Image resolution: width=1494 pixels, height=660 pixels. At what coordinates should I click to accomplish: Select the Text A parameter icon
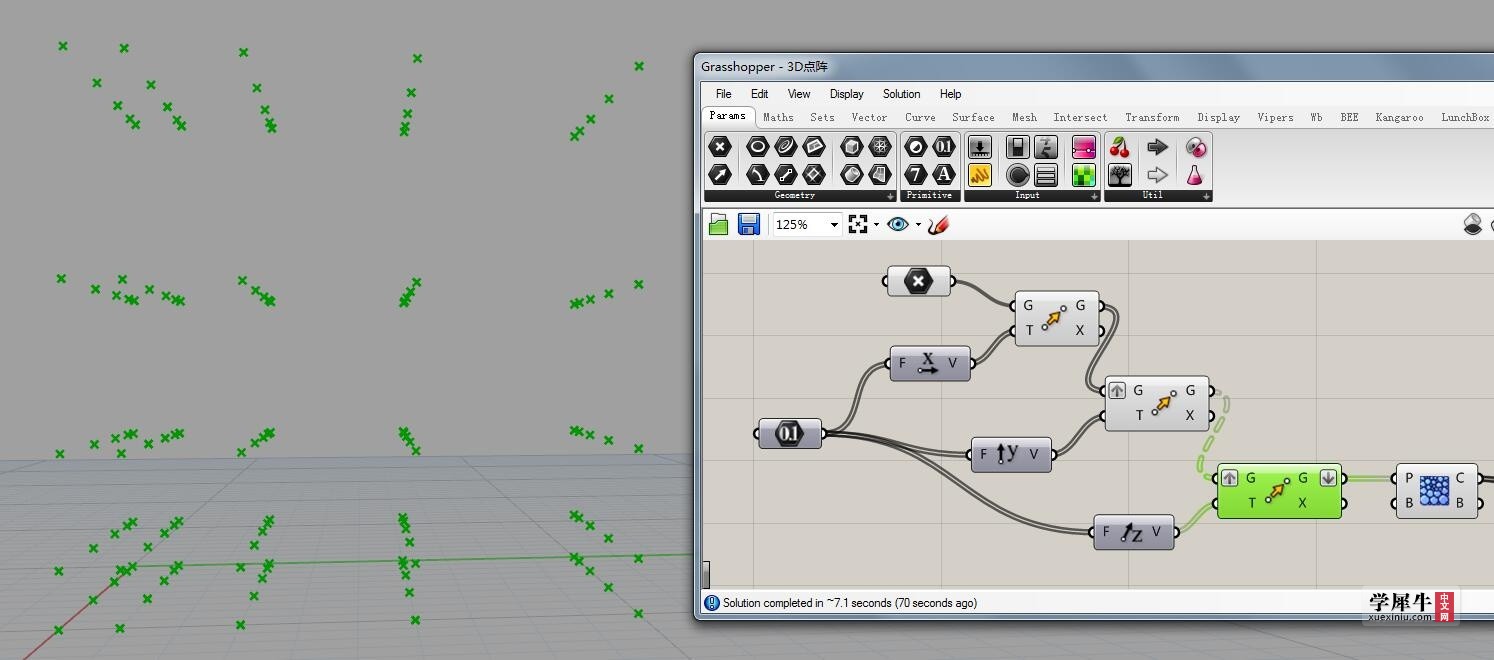944,175
